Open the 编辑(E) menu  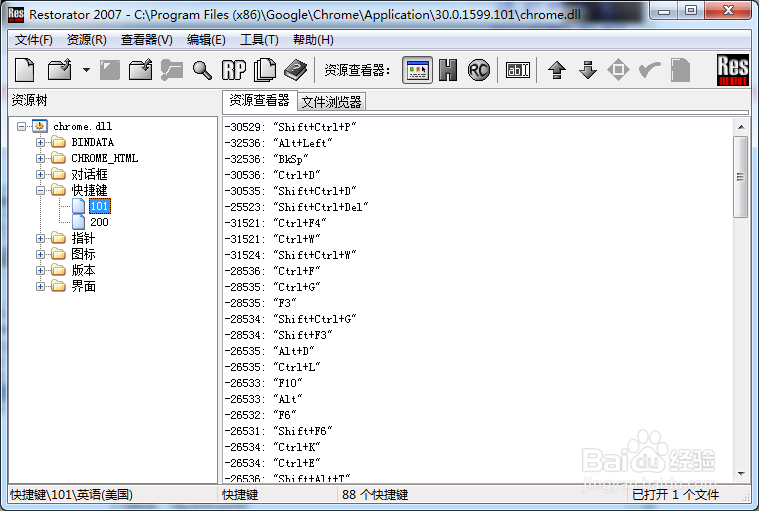click(x=206, y=40)
